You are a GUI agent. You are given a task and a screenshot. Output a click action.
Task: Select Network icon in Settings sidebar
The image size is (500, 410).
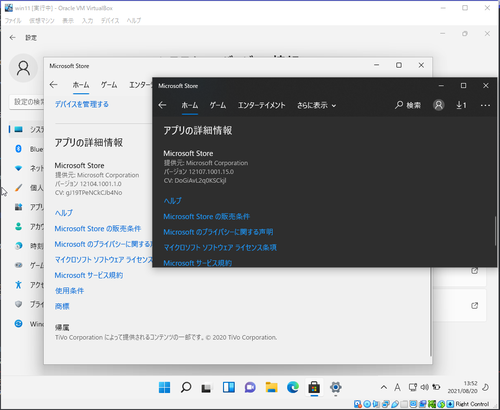19,168
